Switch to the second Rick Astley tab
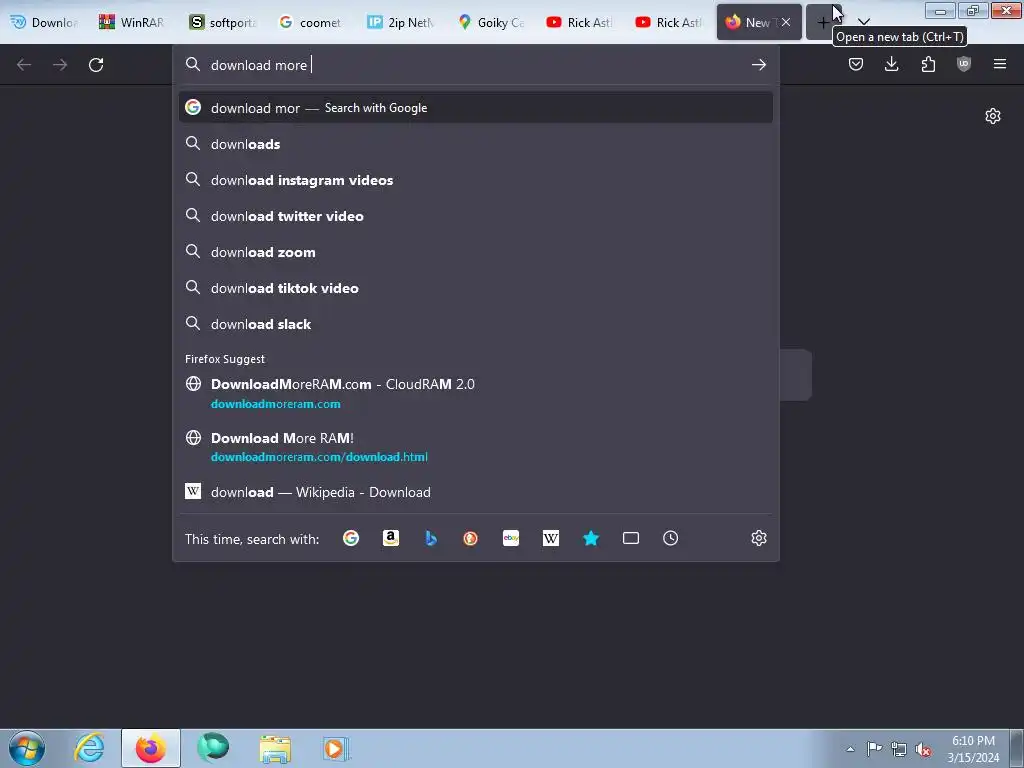 [x=668, y=22]
